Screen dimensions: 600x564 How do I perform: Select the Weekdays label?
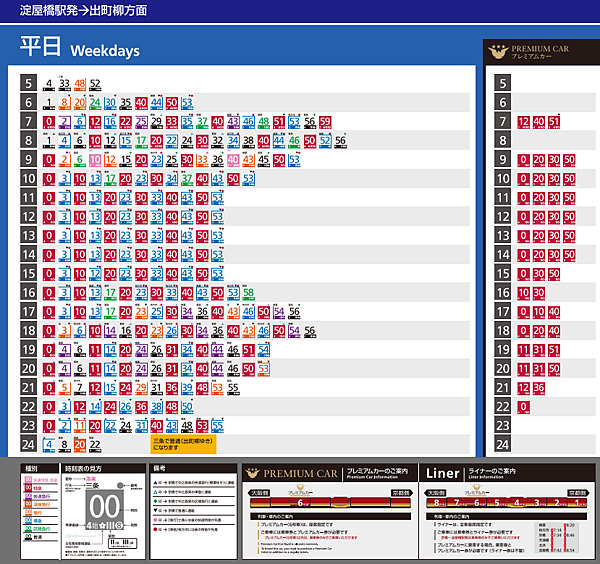click(x=105, y=51)
